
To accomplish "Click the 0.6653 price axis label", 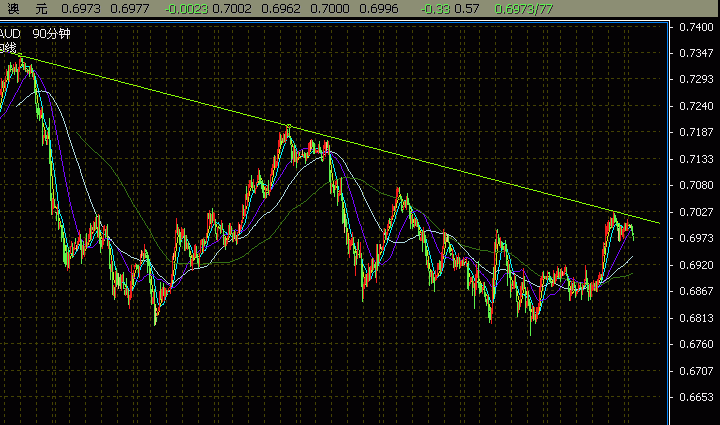I will click(696, 397).
